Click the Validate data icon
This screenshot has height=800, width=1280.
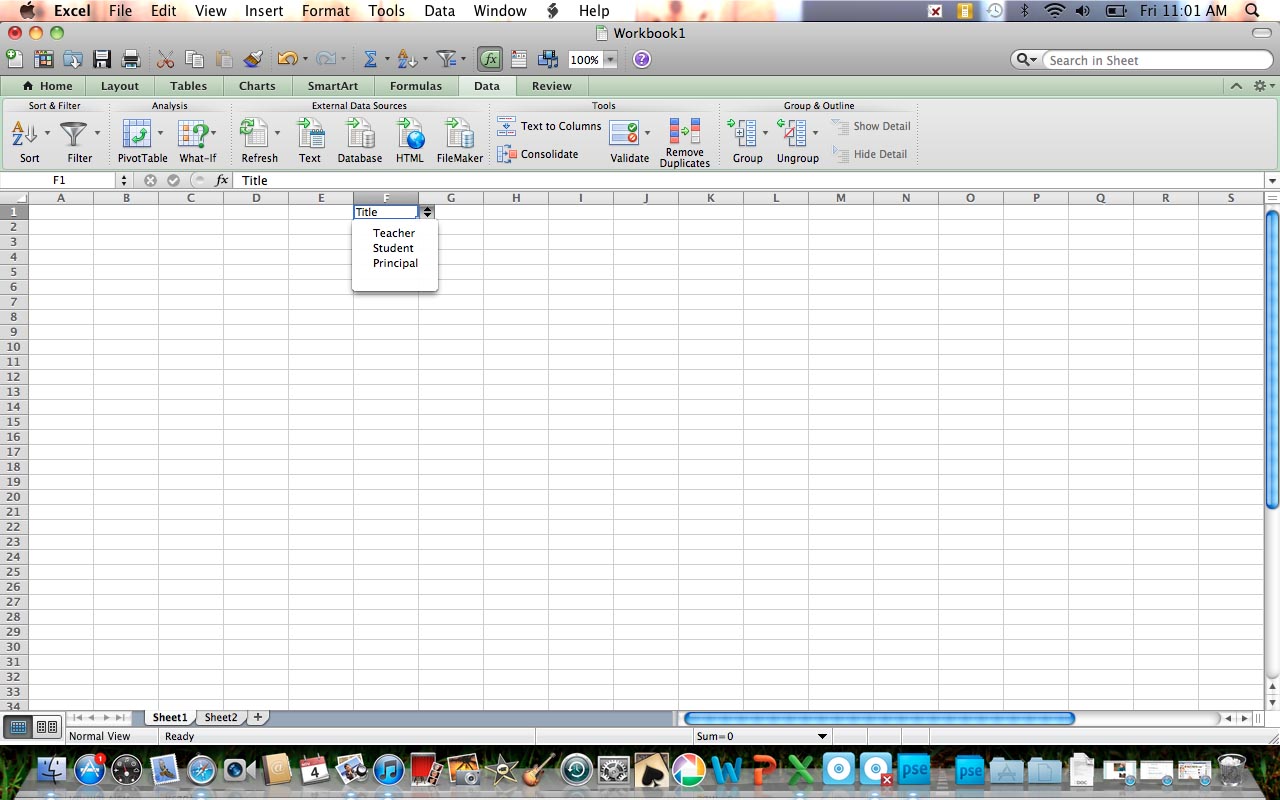click(x=624, y=133)
